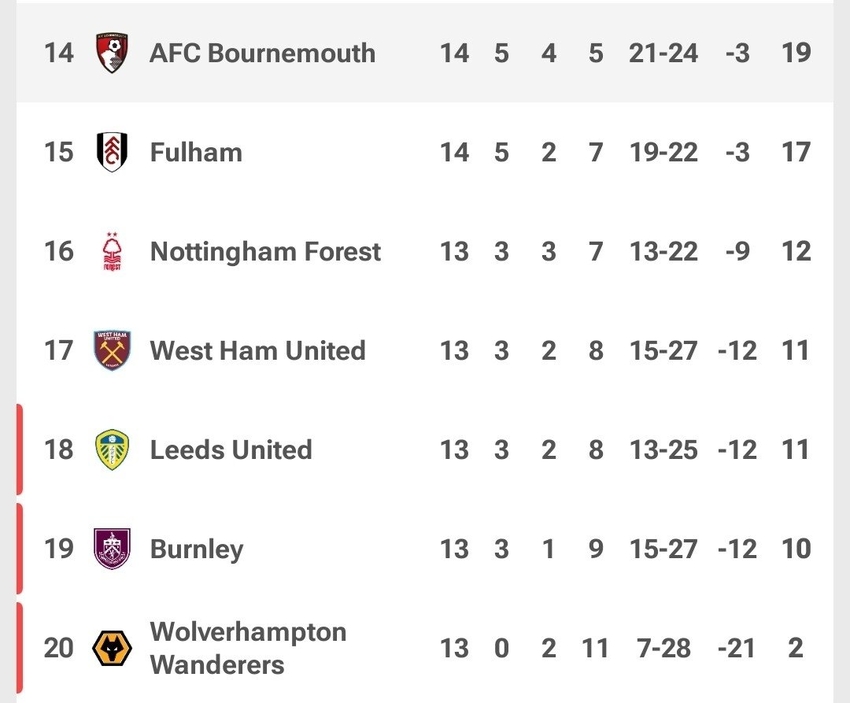The height and width of the screenshot is (703, 850).
Task: Open the AFC Bournemouth team name
Action: pyautogui.click(x=262, y=53)
